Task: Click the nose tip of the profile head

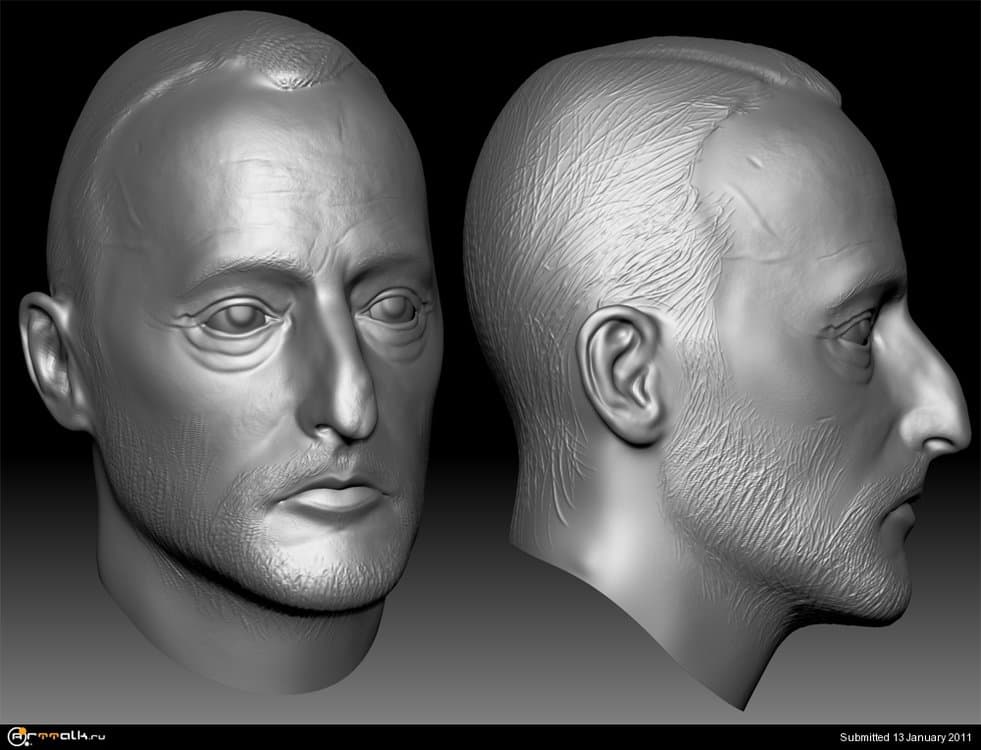Action: click(955, 425)
